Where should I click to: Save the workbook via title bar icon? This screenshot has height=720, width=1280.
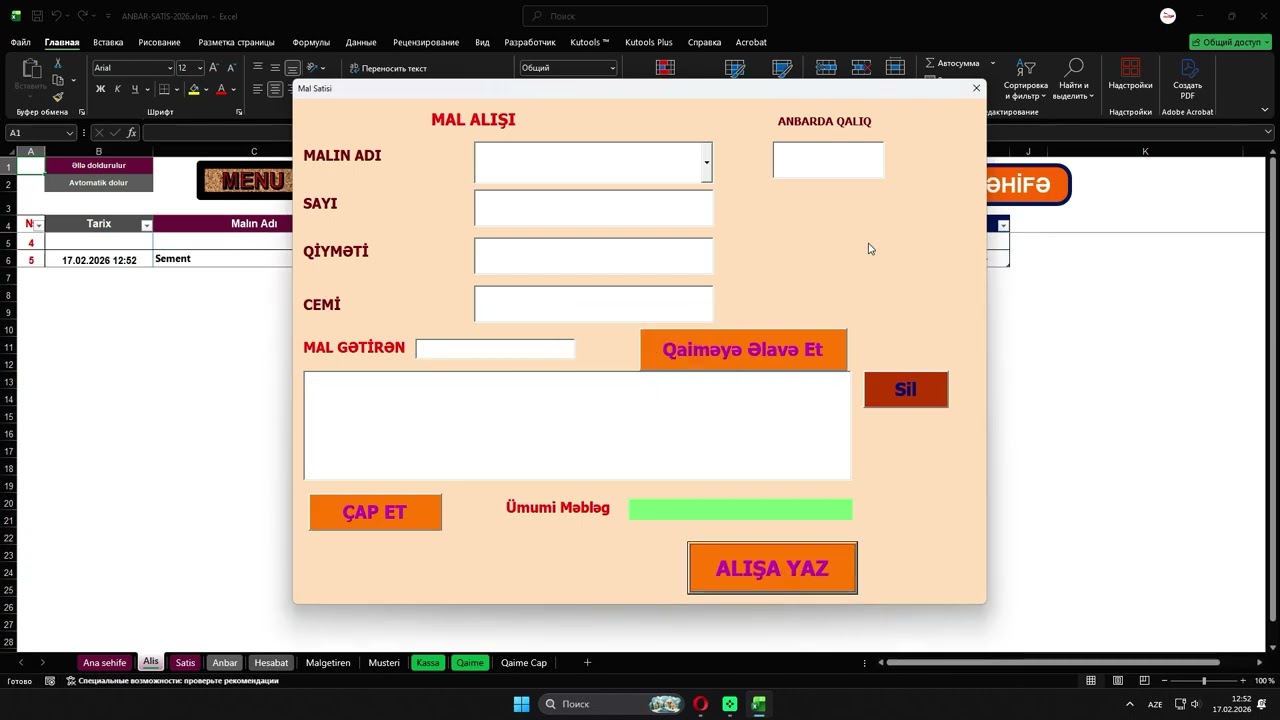[37, 17]
